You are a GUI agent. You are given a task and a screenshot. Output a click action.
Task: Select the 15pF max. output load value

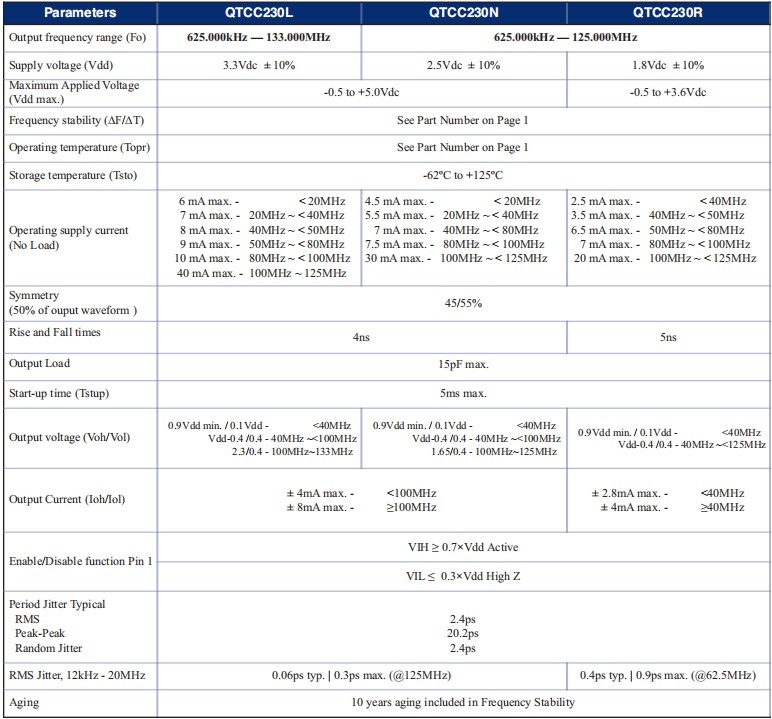coord(462,365)
